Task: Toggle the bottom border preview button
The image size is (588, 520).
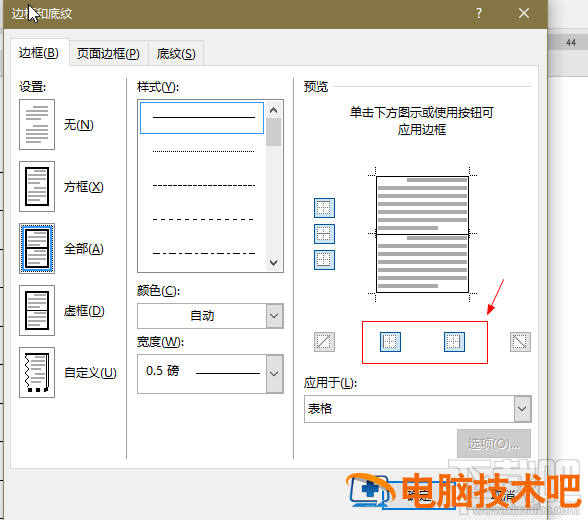Action: tap(324, 260)
